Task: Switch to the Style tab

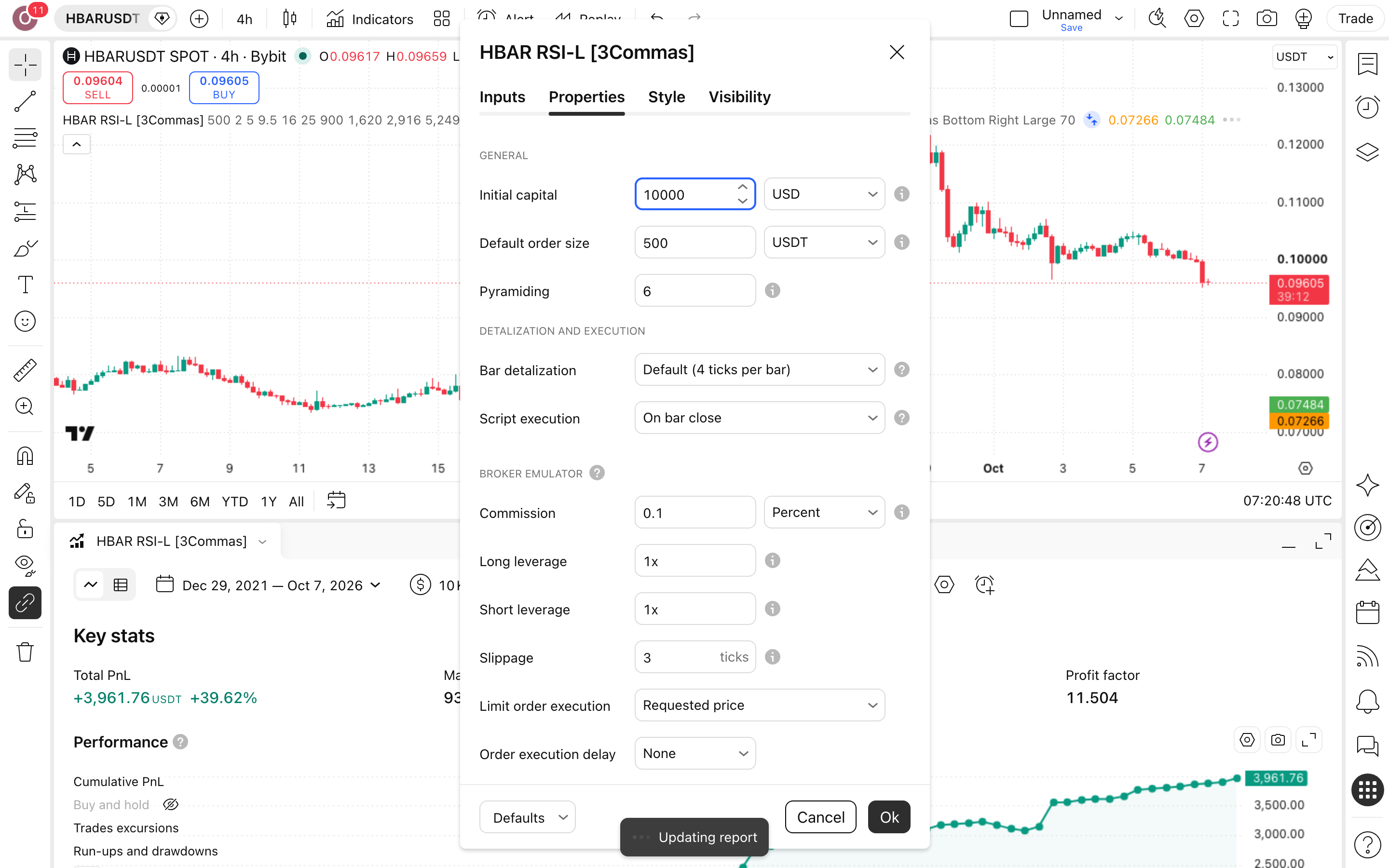Action: [667, 97]
